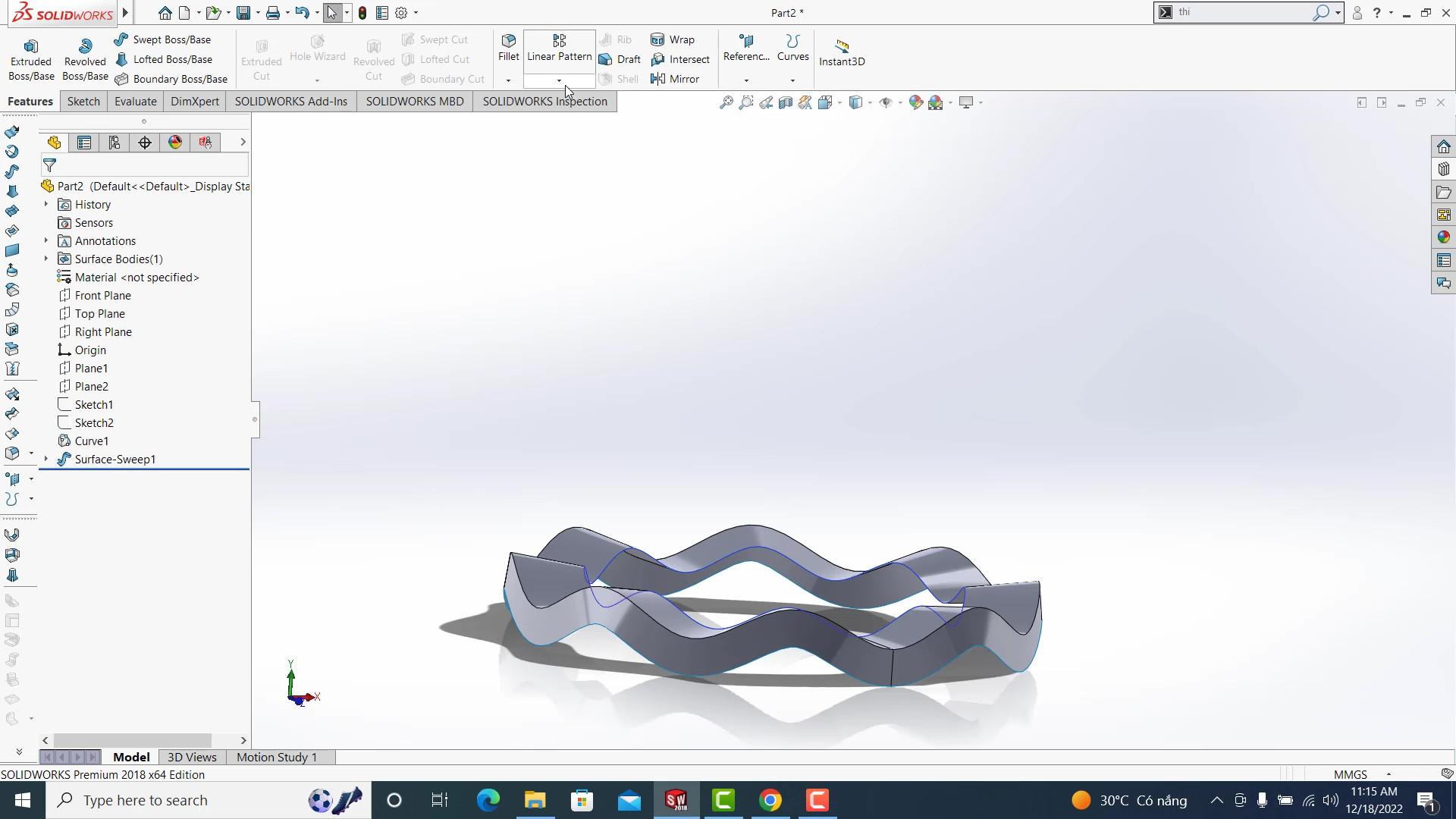Image resolution: width=1456 pixels, height=819 pixels.
Task: Click the Mirror feature icon
Action: pos(658,79)
